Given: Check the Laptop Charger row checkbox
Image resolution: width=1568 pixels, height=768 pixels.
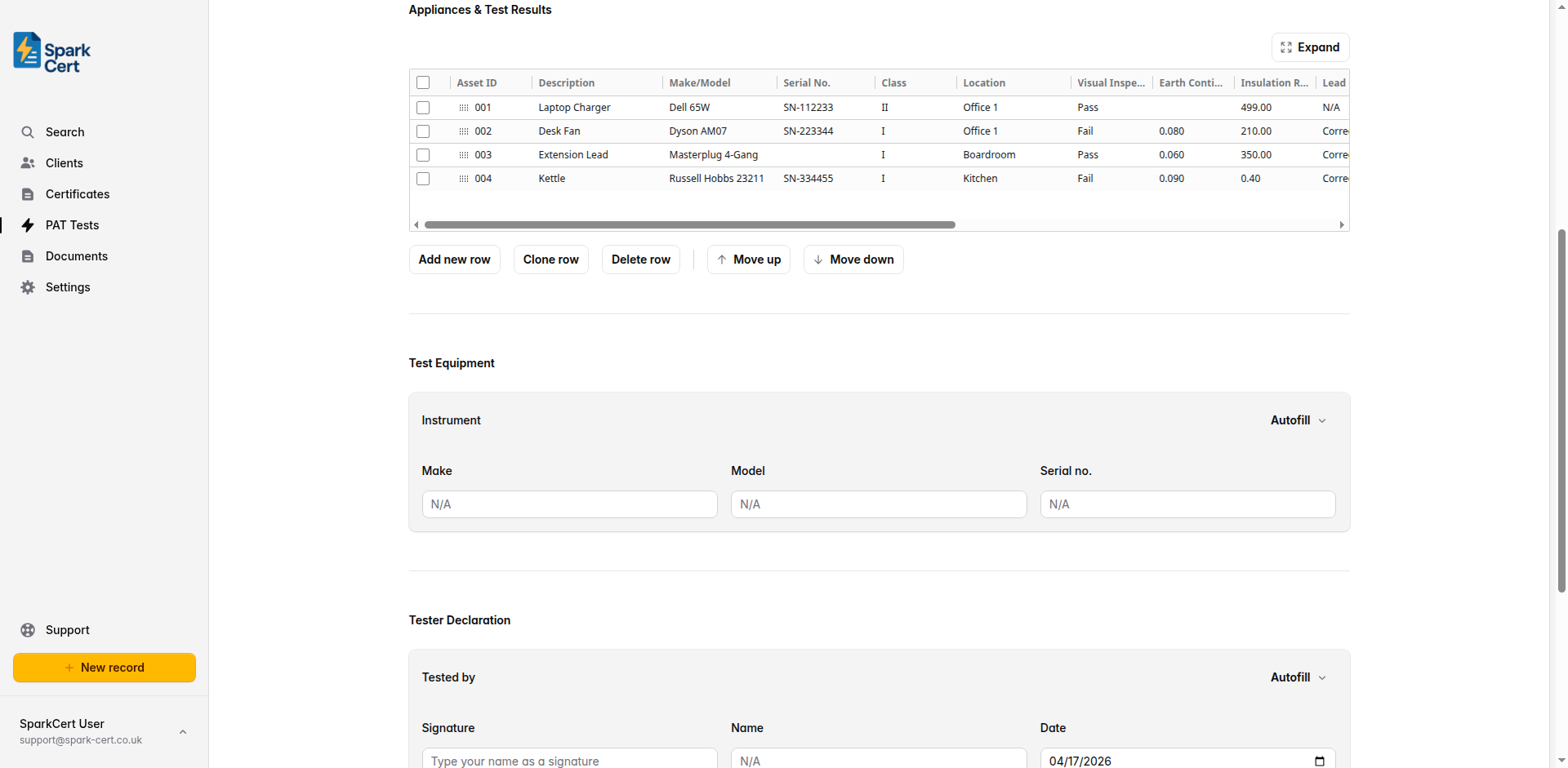Looking at the screenshot, I should point(423,108).
